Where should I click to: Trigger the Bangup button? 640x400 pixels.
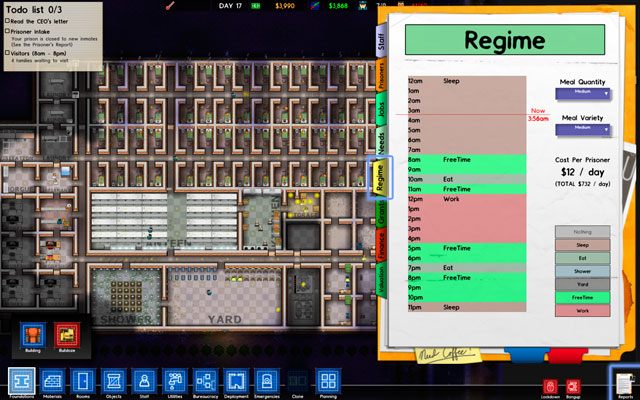pos(573,386)
